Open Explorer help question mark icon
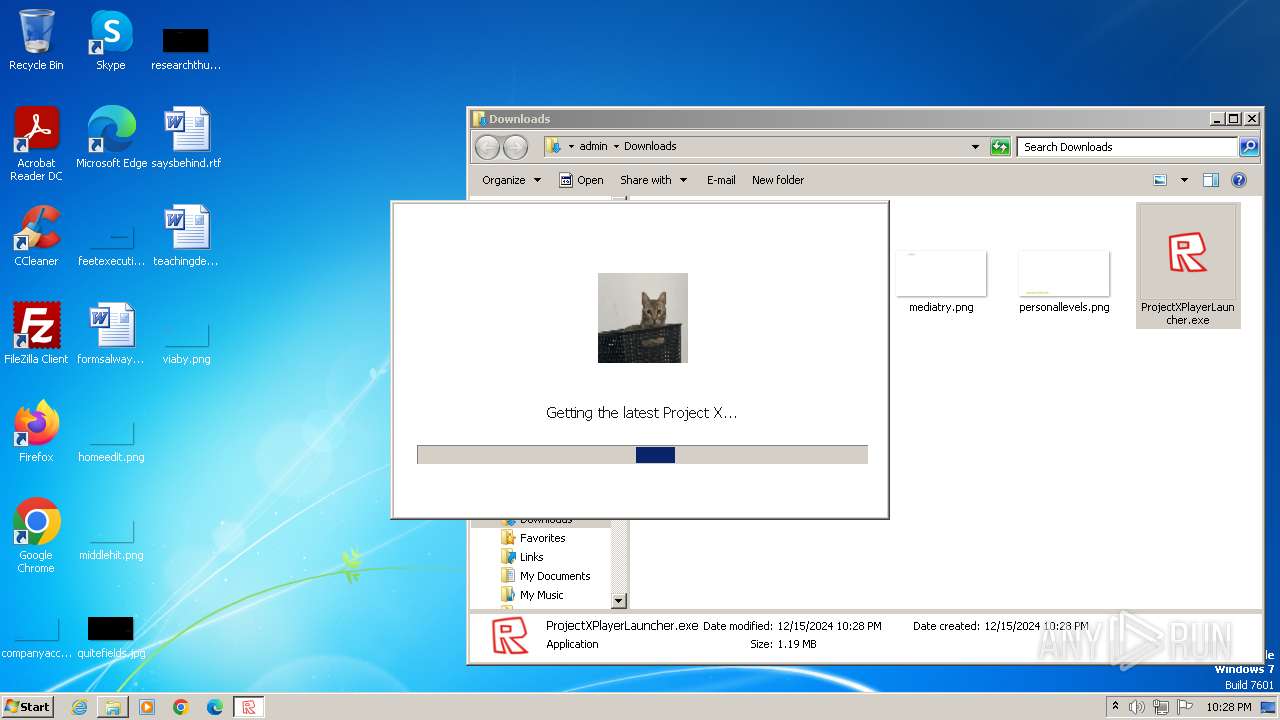The width and height of the screenshot is (1280, 720). [1239, 180]
